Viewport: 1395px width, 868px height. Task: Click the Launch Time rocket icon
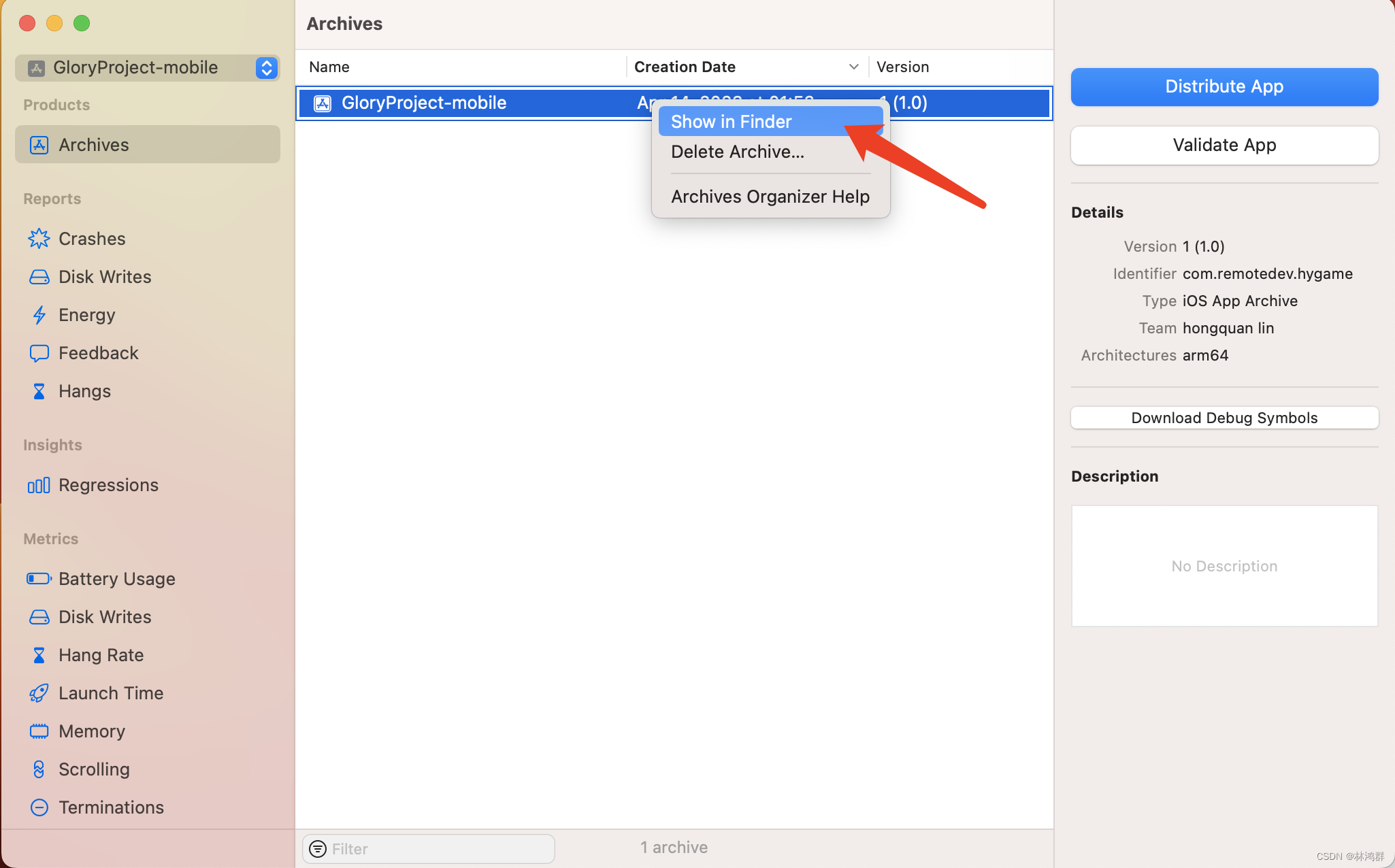pos(39,693)
